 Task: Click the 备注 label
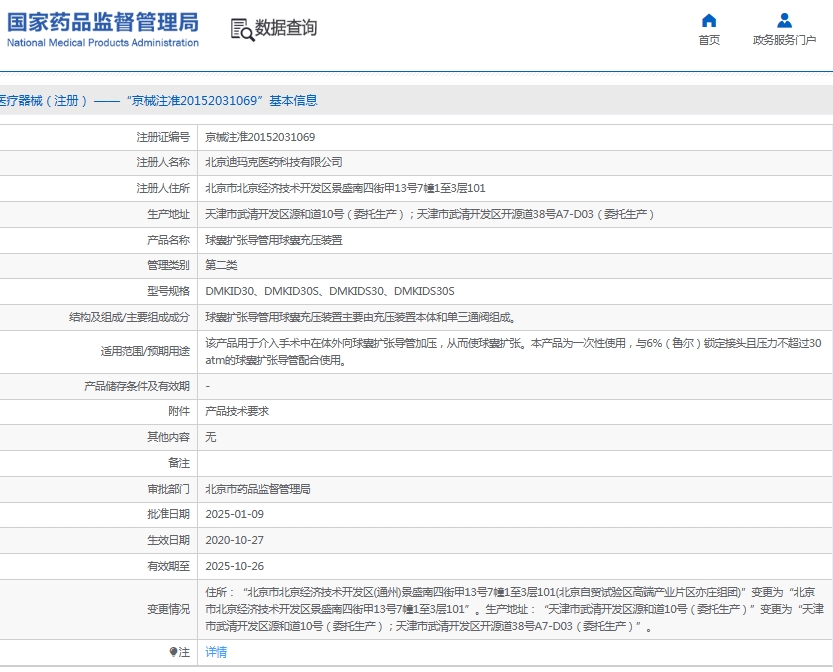(179, 463)
